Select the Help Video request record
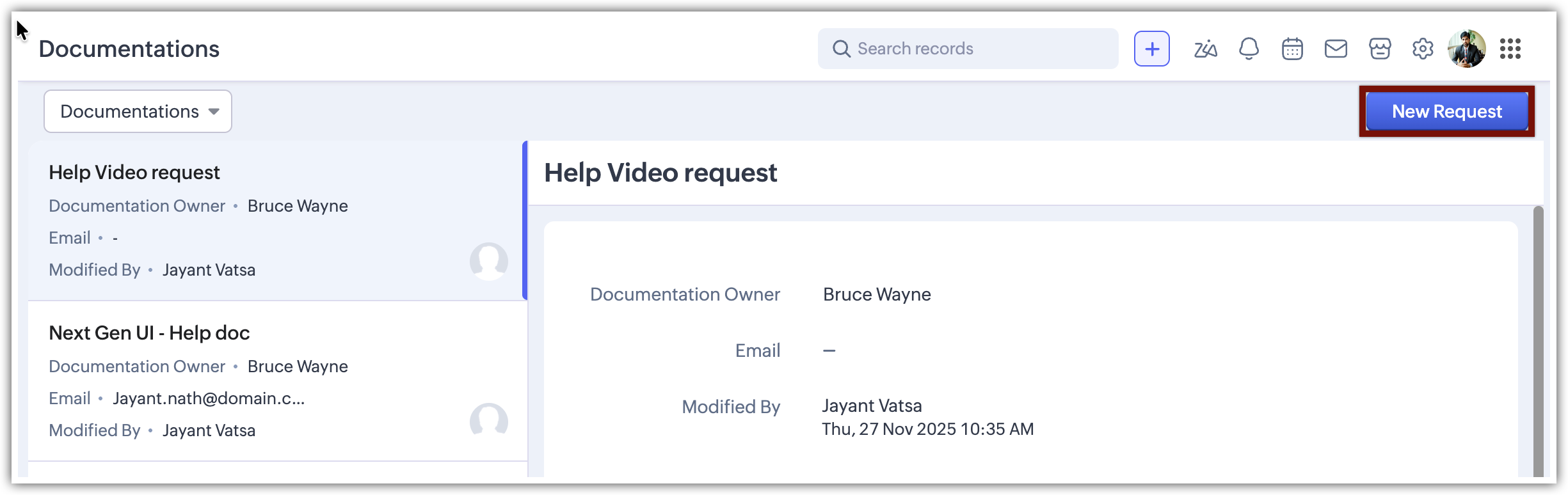1568x495 pixels. pyautogui.click(x=134, y=173)
